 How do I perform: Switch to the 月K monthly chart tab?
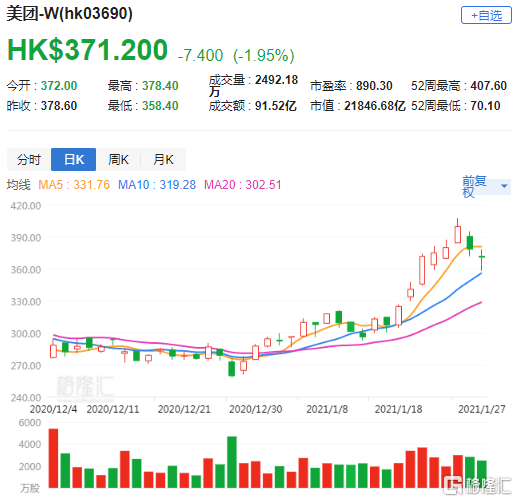[163, 159]
